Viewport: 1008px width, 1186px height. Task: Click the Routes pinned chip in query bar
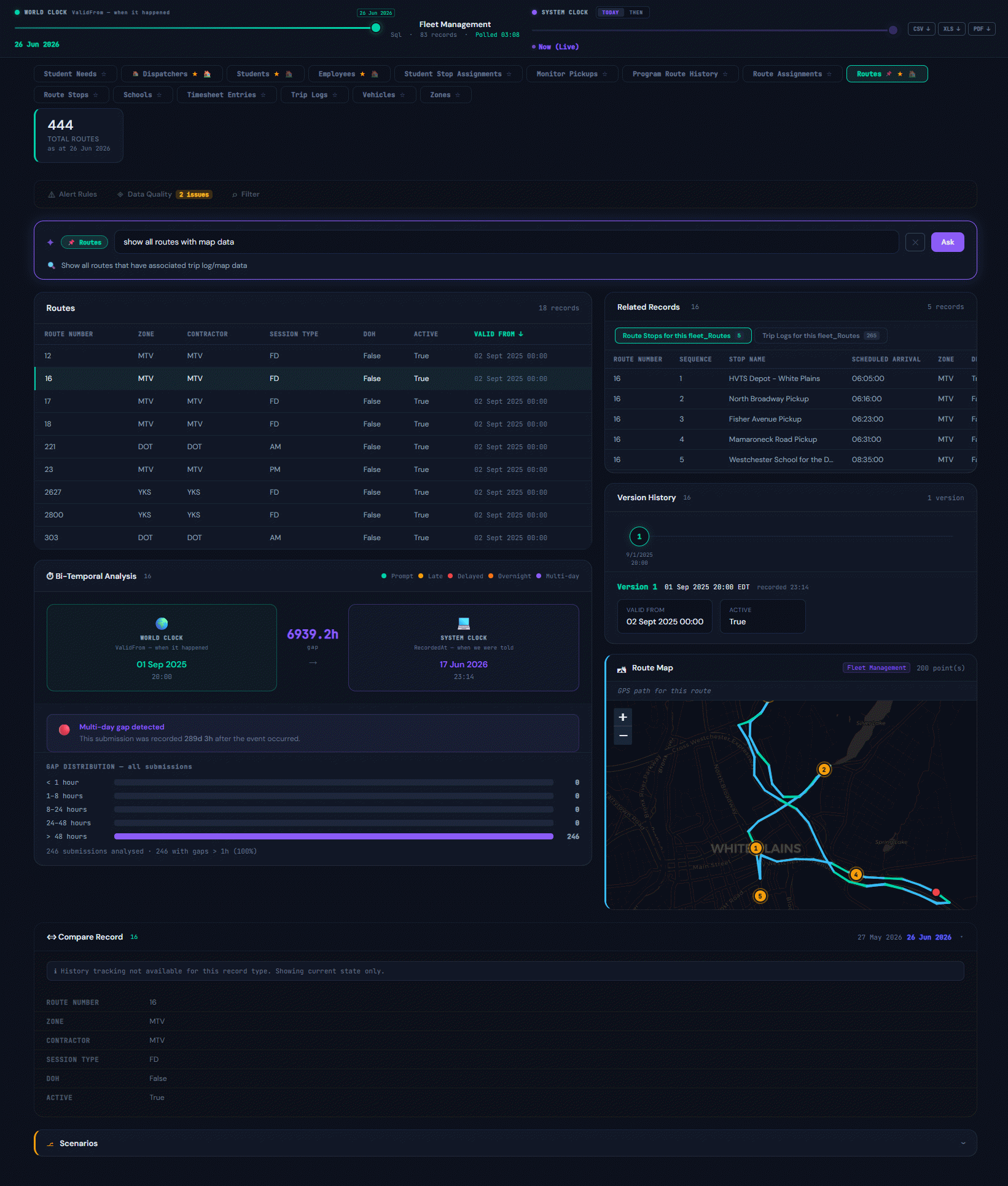pos(85,243)
